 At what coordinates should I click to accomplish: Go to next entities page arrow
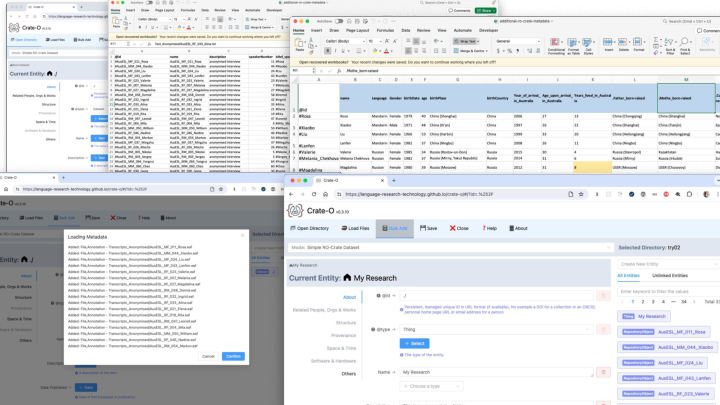694,302
